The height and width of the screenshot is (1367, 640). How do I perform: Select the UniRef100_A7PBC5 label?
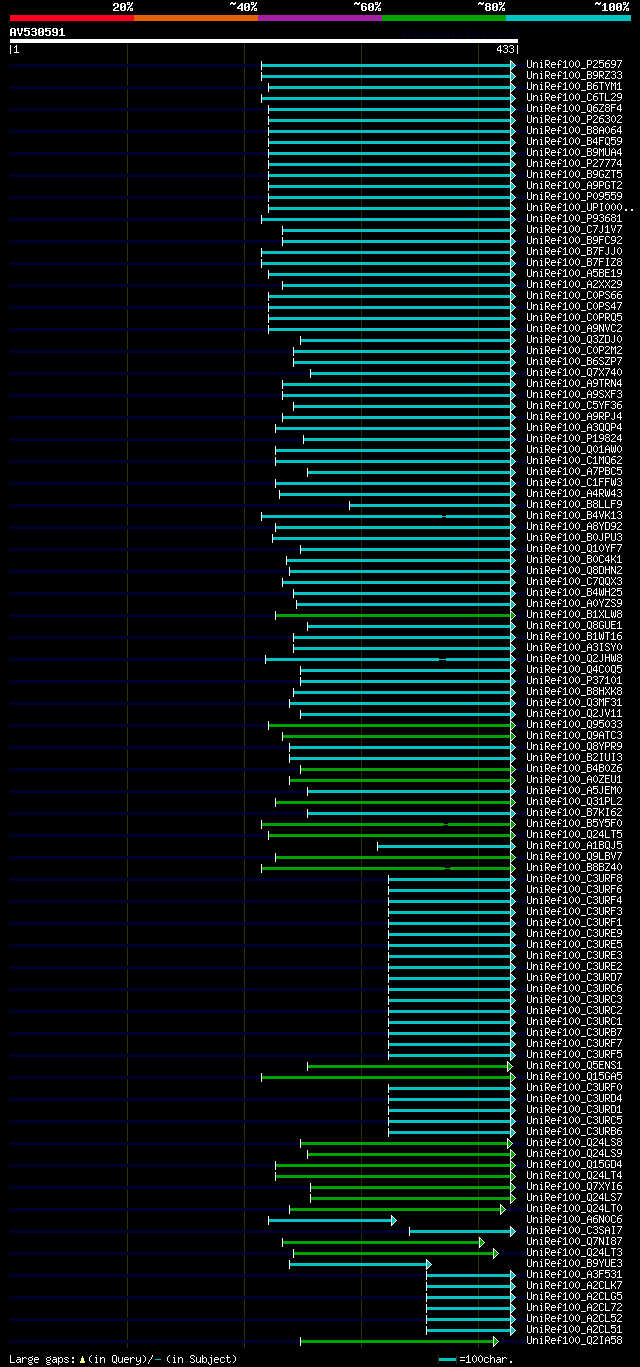(x=574, y=471)
